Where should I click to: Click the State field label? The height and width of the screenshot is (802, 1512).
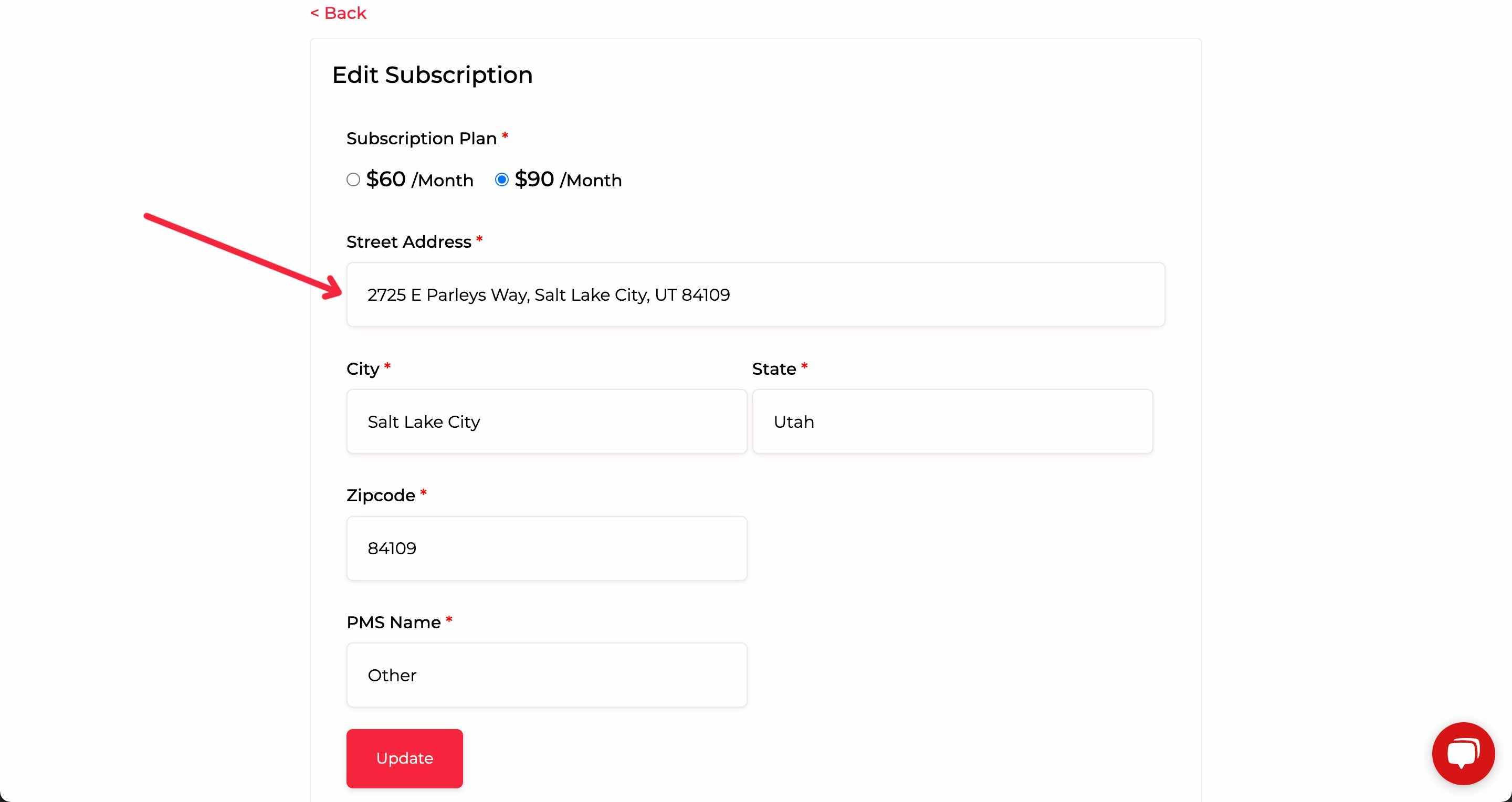[774, 369]
